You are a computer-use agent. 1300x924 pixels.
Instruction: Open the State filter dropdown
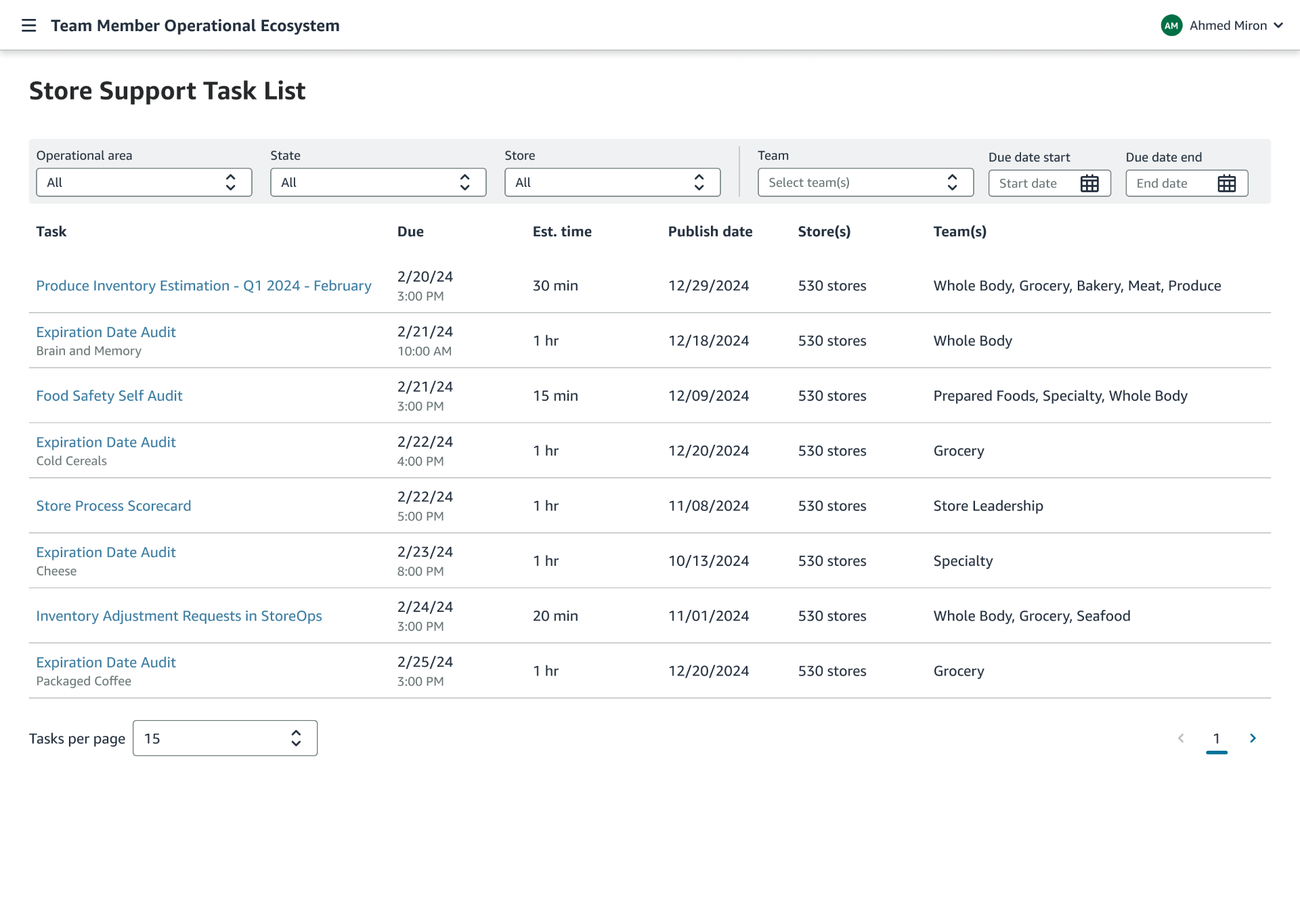click(x=378, y=183)
